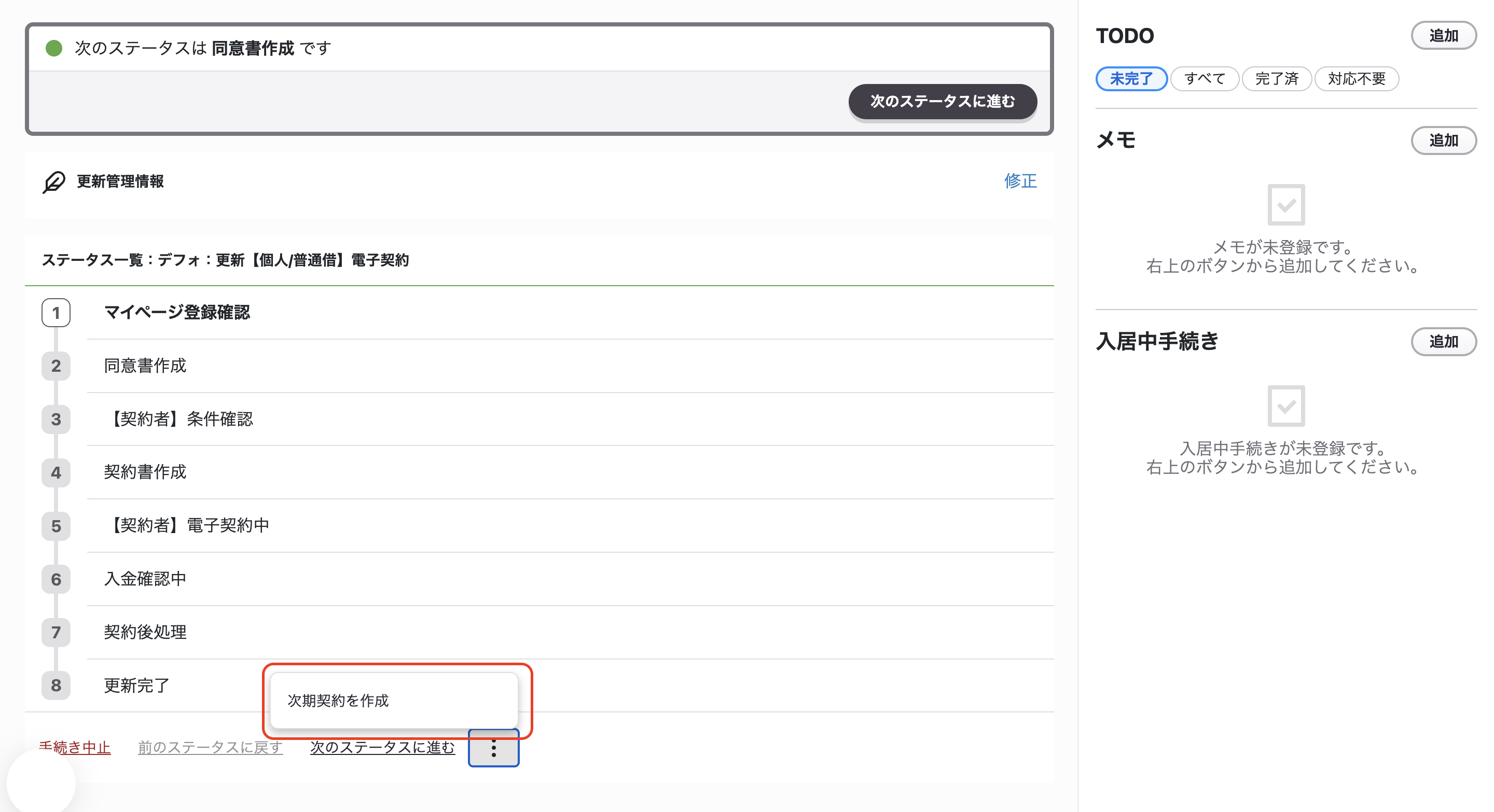Click the 前のステータスに戻す link

coord(211,748)
